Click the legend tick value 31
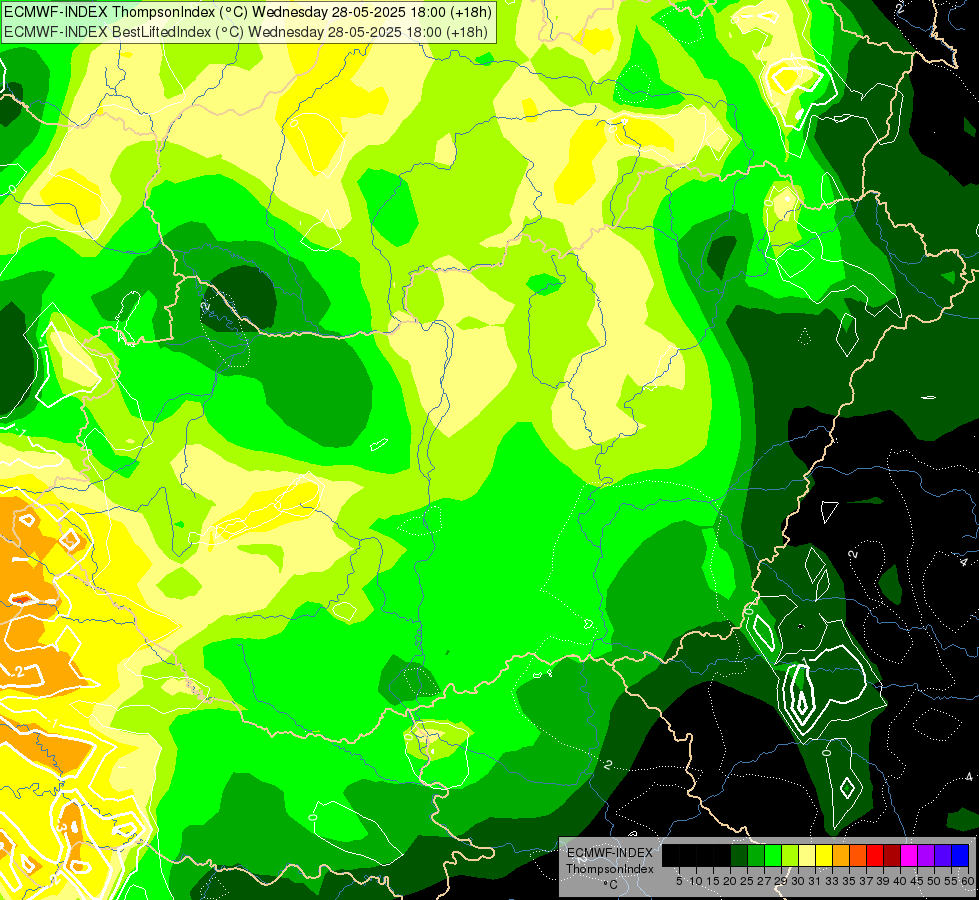The image size is (979, 900). coord(815,881)
